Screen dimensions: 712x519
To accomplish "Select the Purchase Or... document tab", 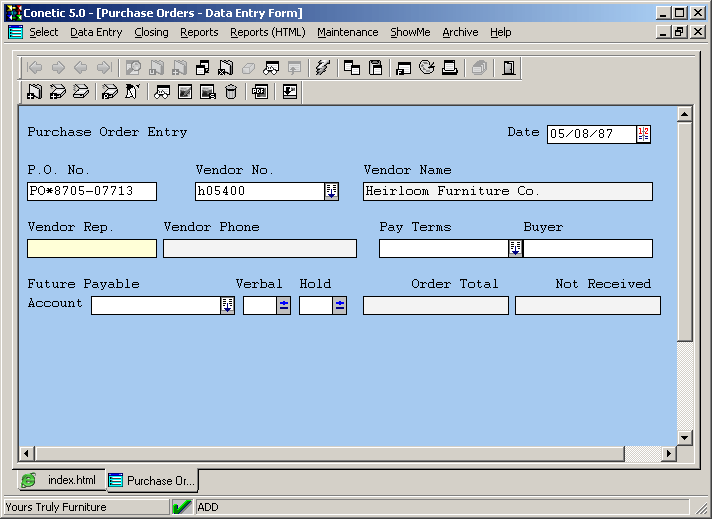I will [x=151, y=481].
